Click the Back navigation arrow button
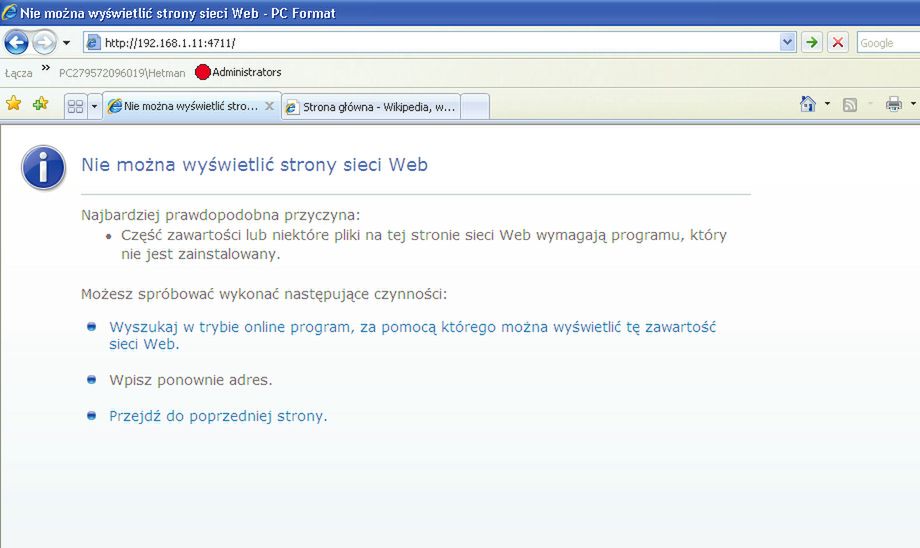The width and height of the screenshot is (920, 548). (x=16, y=42)
